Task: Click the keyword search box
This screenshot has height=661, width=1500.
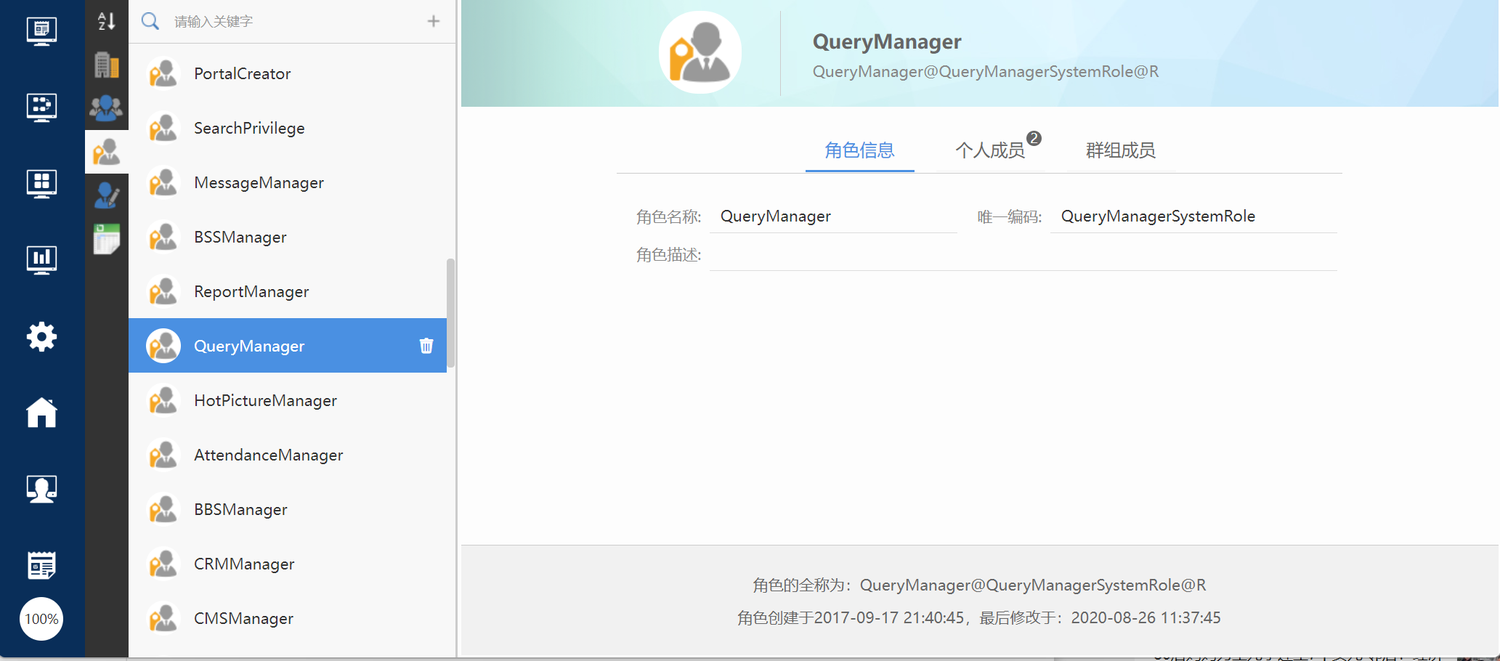Action: pos(290,21)
